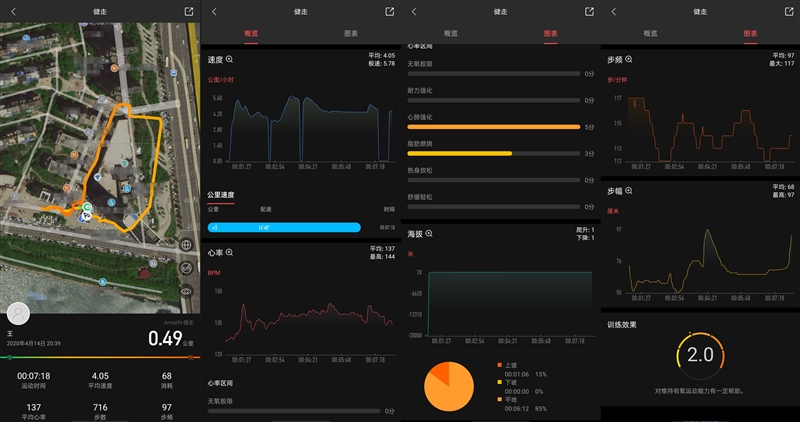Zoom the 步频 chart with its magnifier
800x422 pixels.
pos(629,59)
